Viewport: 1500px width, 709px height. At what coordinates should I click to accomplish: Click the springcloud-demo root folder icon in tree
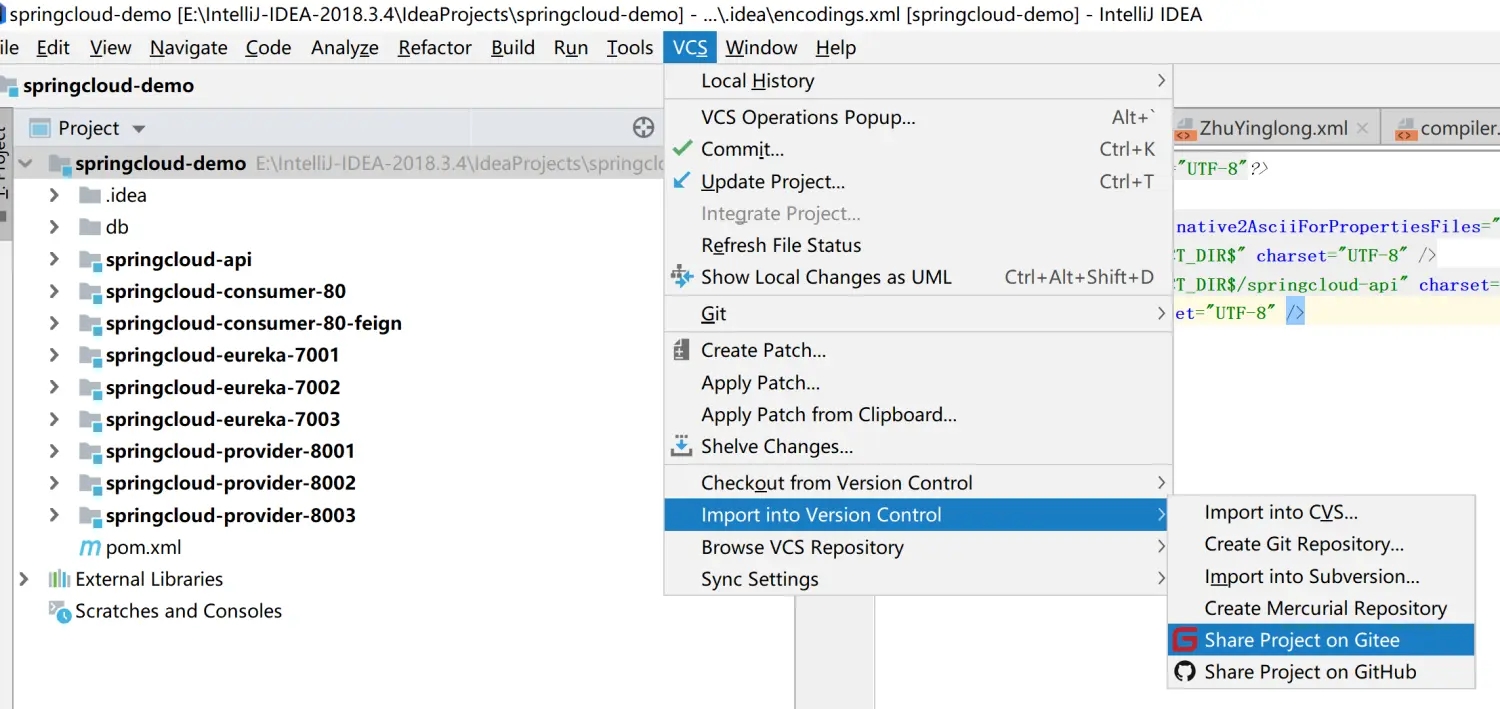(59, 163)
